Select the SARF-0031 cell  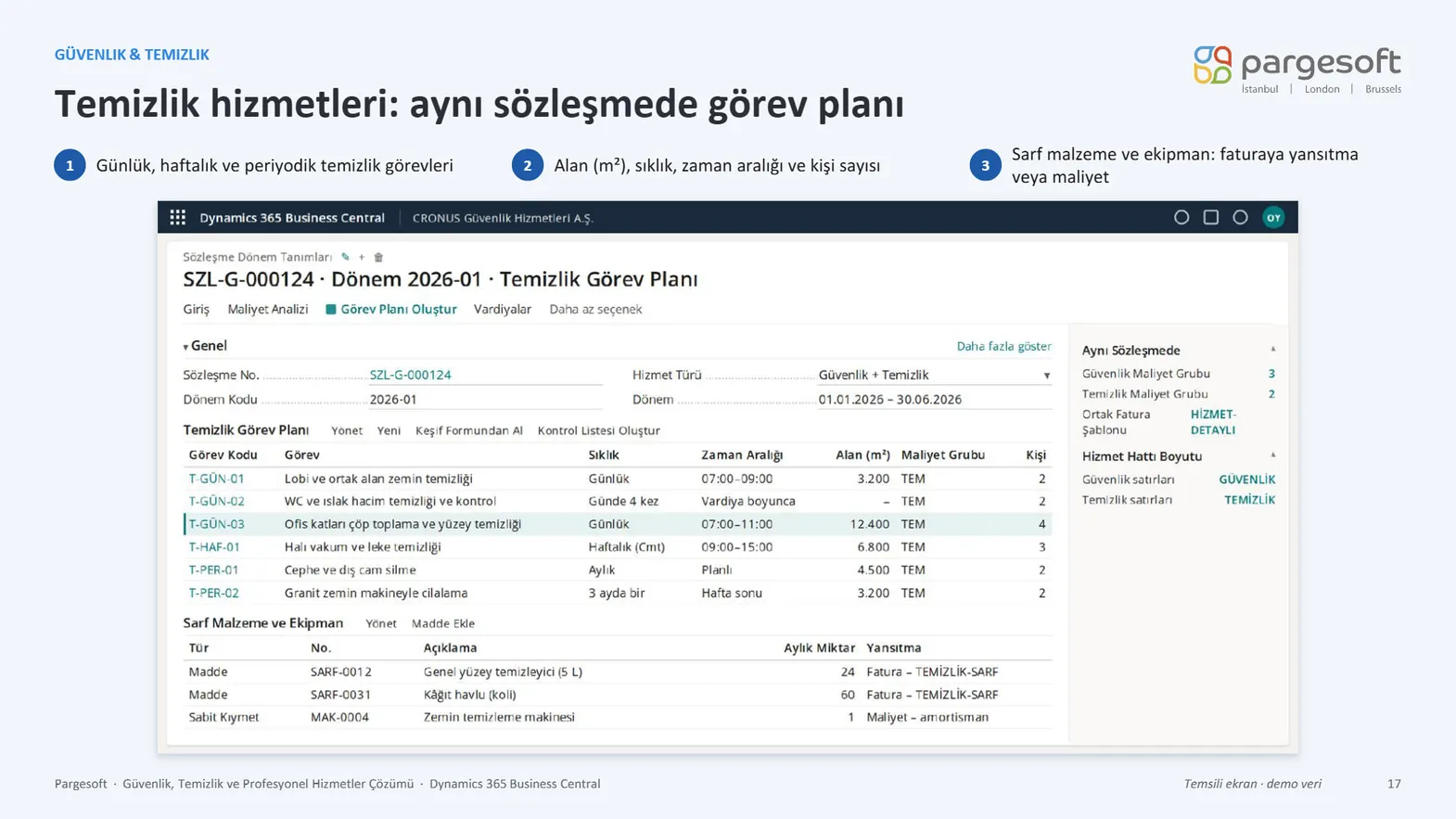pos(340,695)
